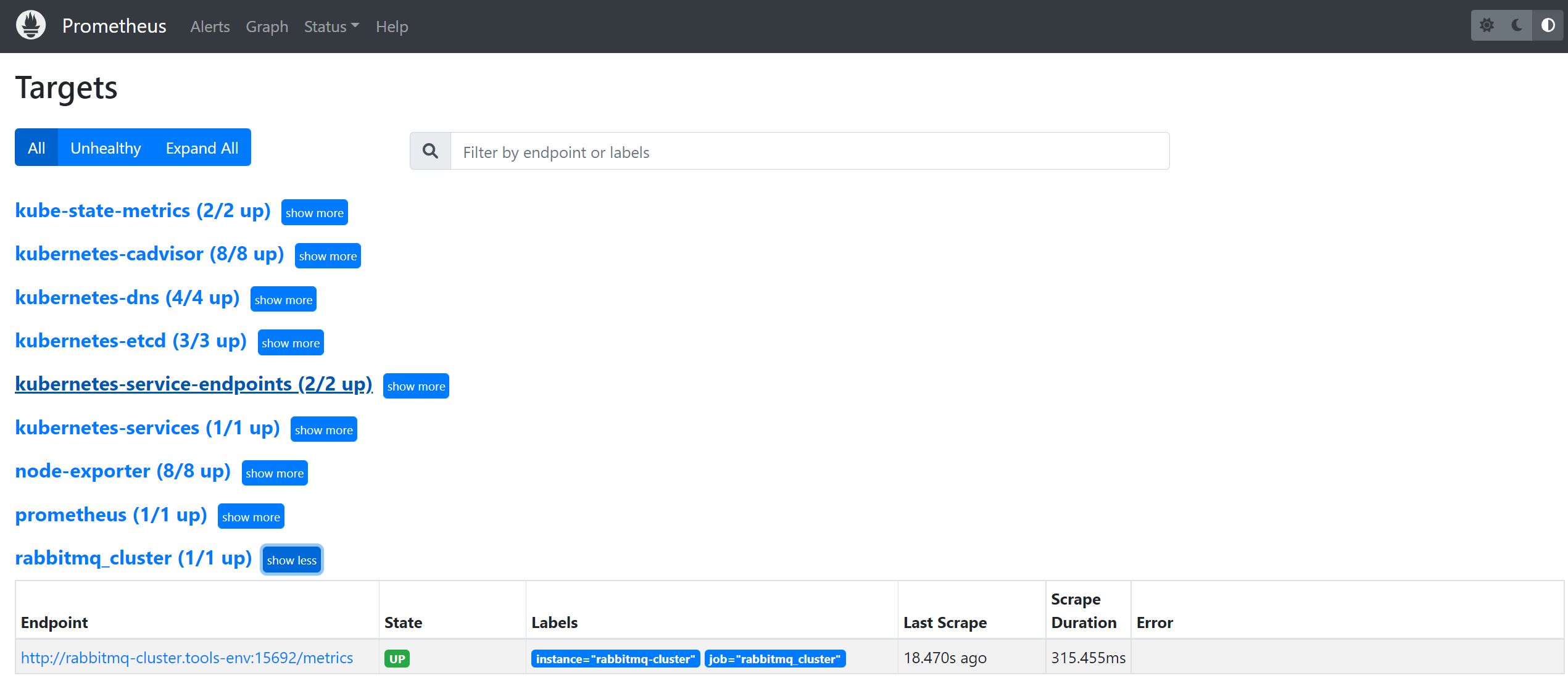This screenshot has height=678, width=1568.
Task: Click the instance="rabbitmq-cluster" label badge
Action: 615,659
